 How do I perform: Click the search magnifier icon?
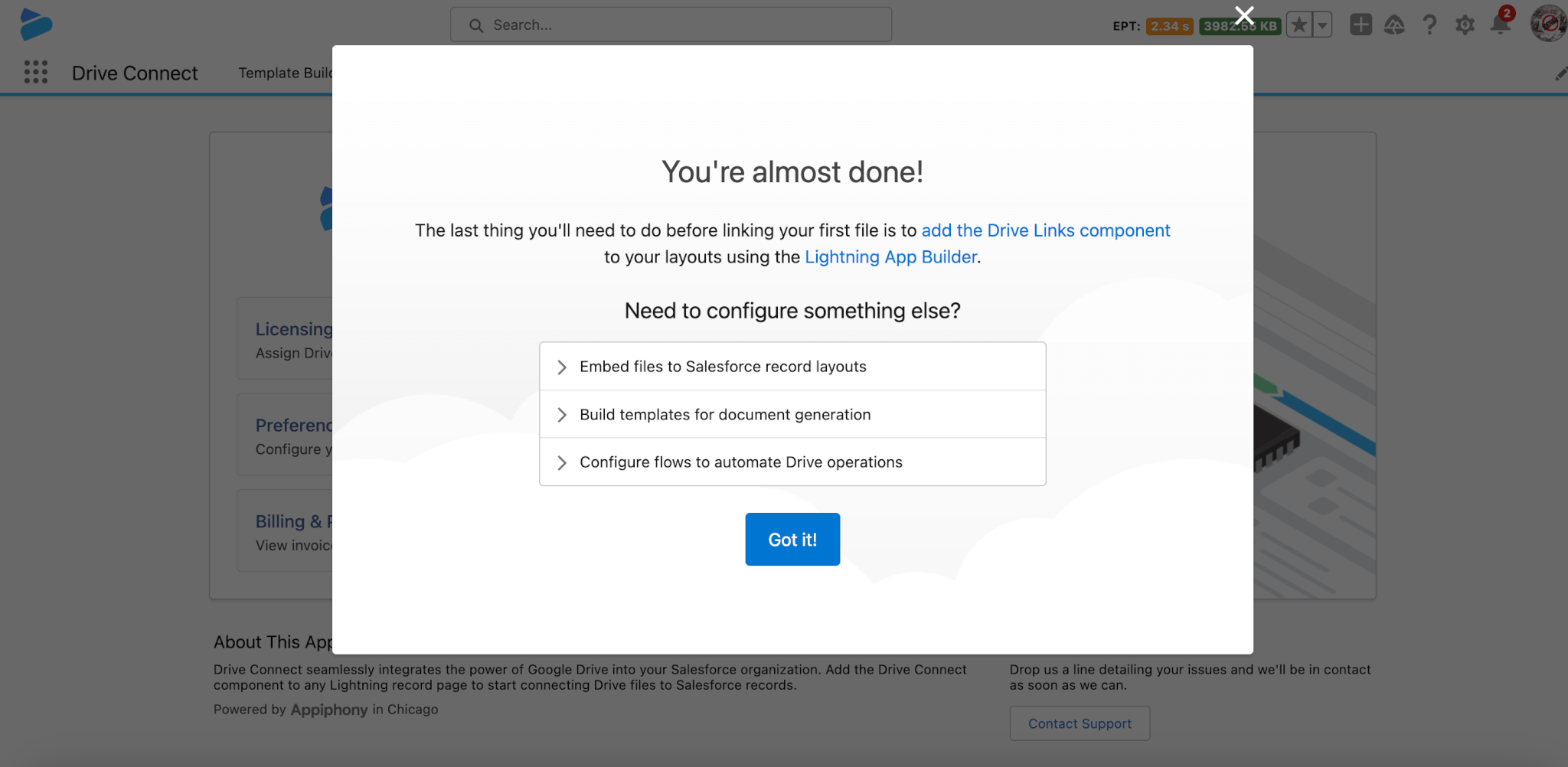click(x=476, y=25)
